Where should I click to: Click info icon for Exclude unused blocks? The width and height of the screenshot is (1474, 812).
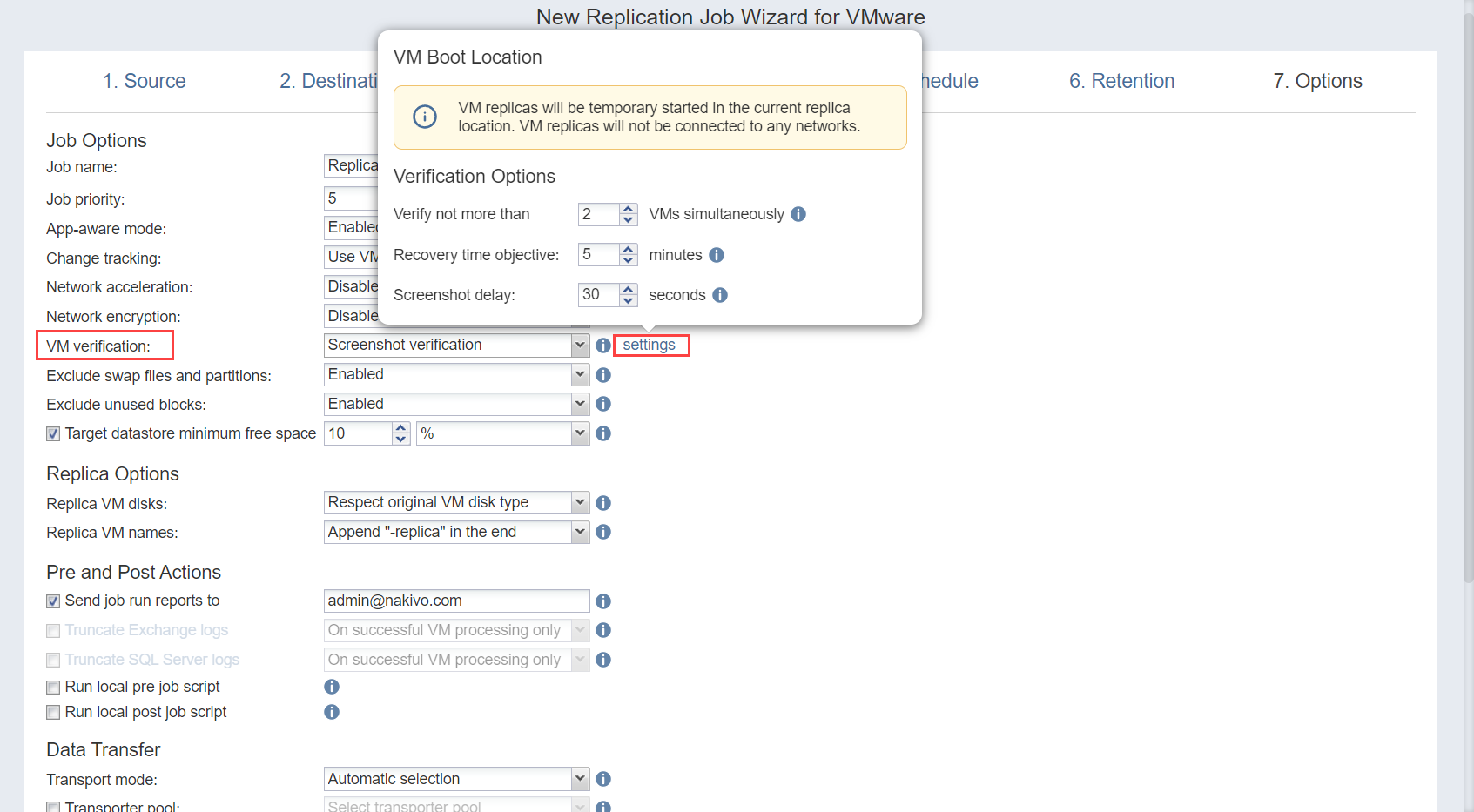(x=602, y=404)
